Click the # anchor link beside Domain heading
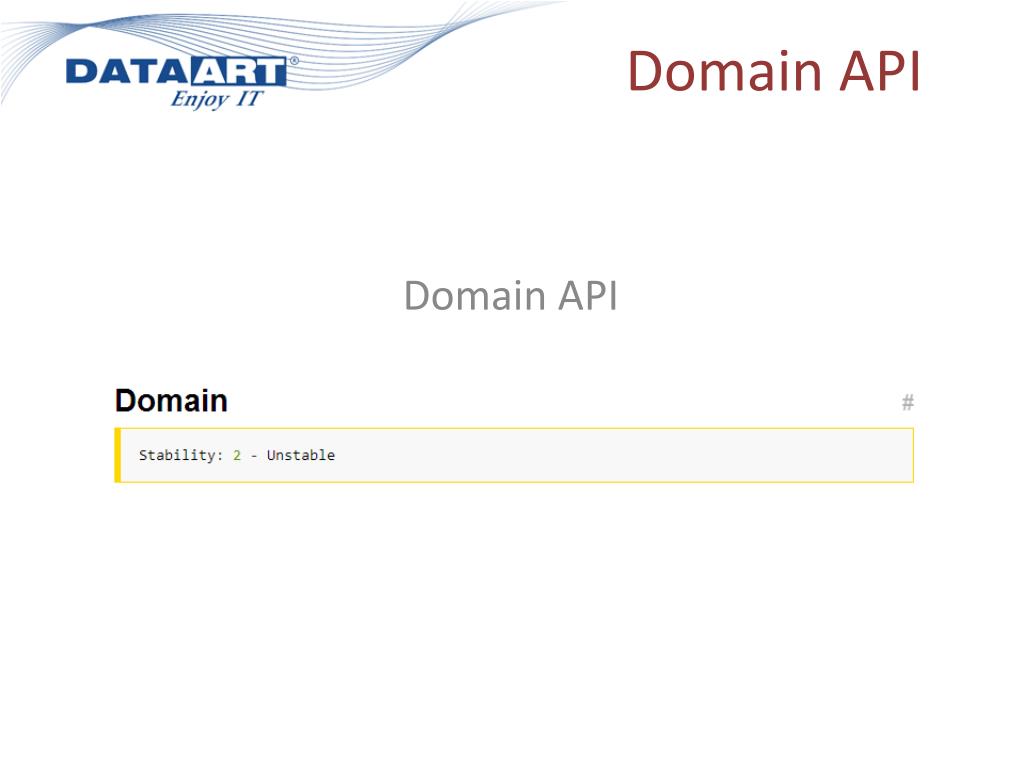 click(908, 402)
